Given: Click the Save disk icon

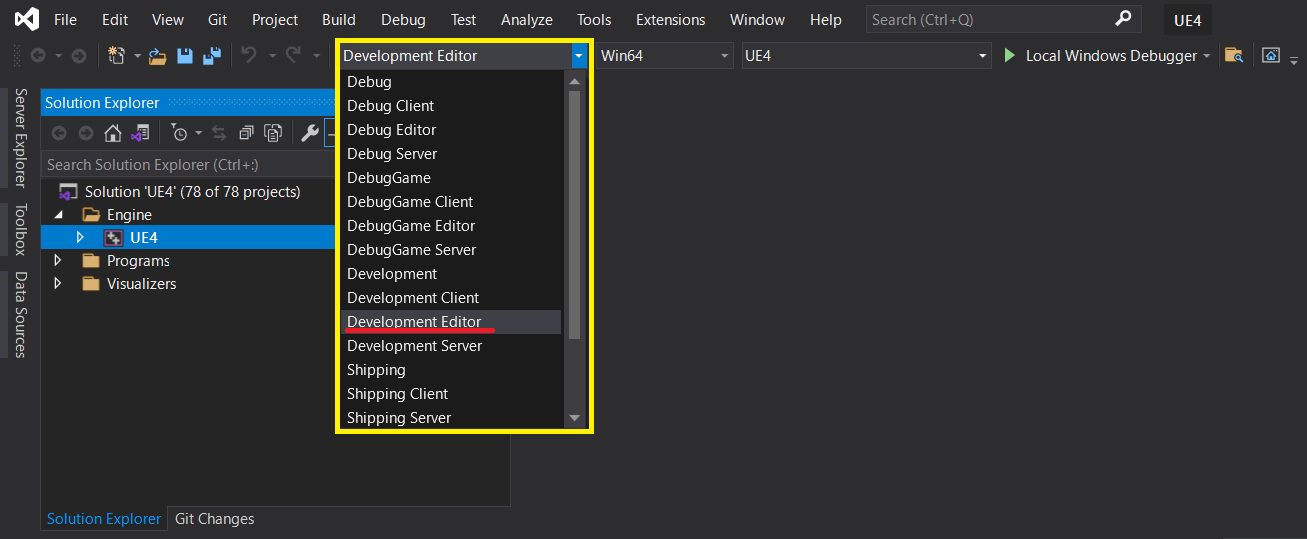Looking at the screenshot, I should (x=185, y=56).
